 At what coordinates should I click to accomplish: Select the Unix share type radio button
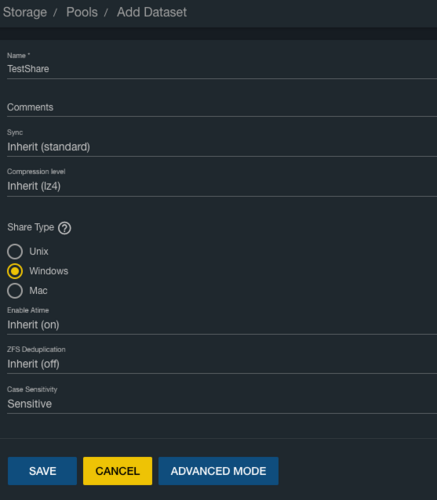pyautogui.click(x=15, y=252)
